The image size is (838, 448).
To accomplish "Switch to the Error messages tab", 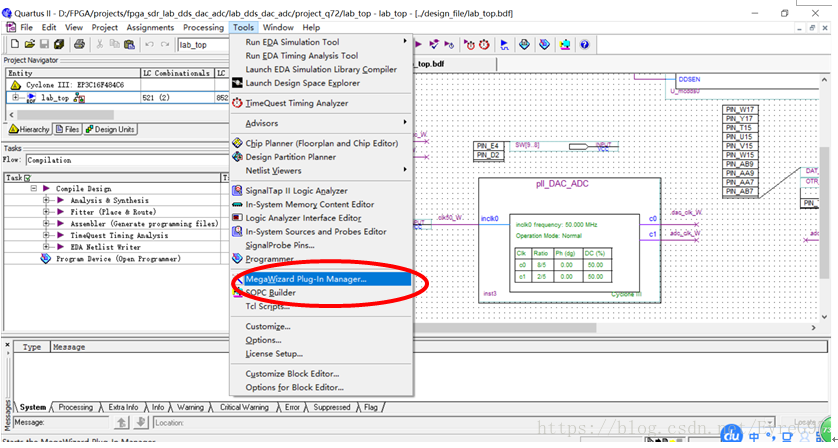I will coord(292,407).
